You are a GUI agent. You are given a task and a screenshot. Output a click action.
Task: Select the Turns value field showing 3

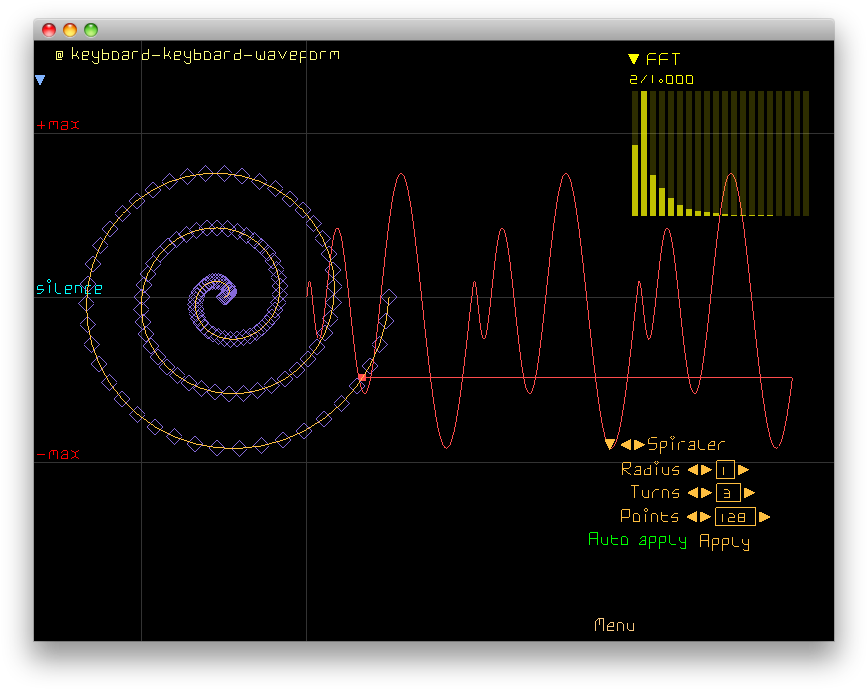point(728,493)
